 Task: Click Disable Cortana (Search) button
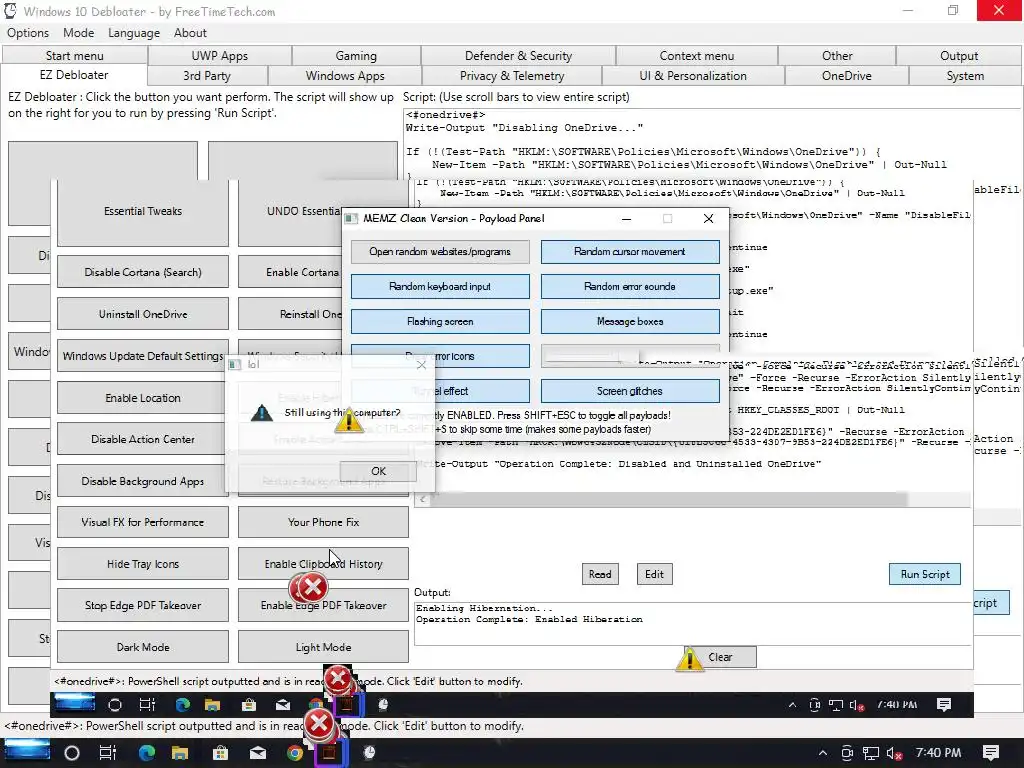pos(143,272)
